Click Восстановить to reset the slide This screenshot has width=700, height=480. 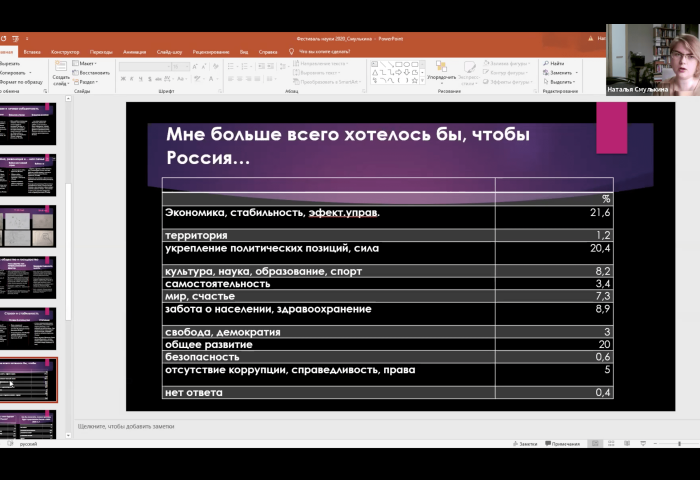tap(94, 73)
